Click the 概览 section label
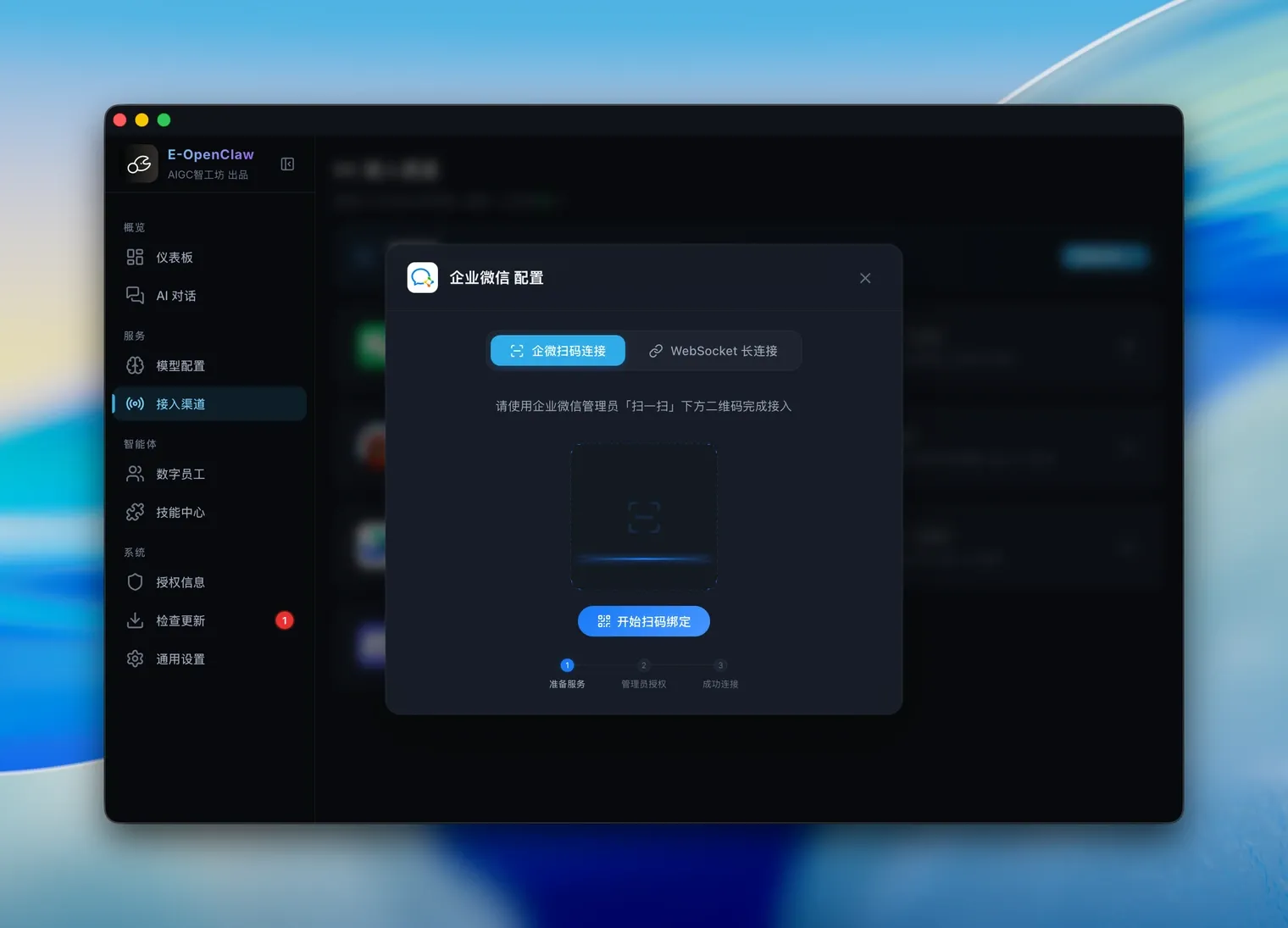The height and width of the screenshot is (928, 1288). pyautogui.click(x=134, y=227)
